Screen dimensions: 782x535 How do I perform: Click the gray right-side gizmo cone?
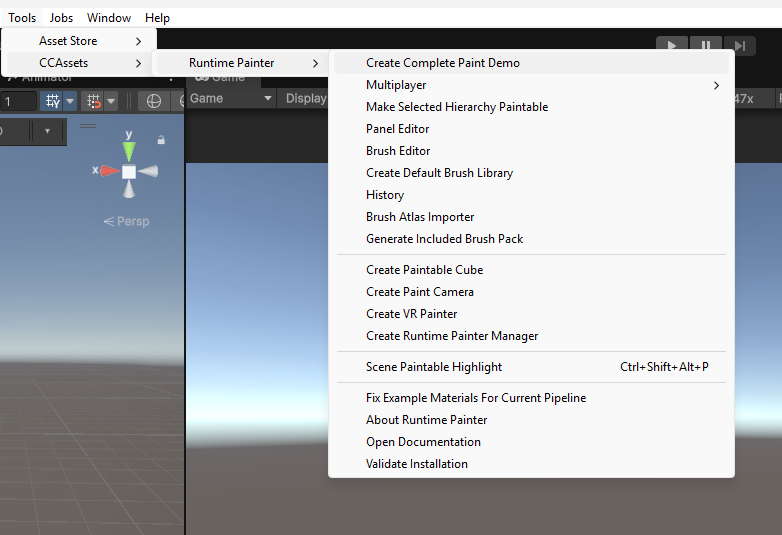(148, 172)
